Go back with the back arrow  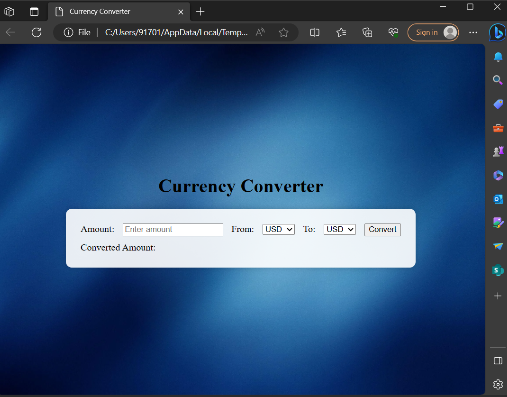[11, 32]
